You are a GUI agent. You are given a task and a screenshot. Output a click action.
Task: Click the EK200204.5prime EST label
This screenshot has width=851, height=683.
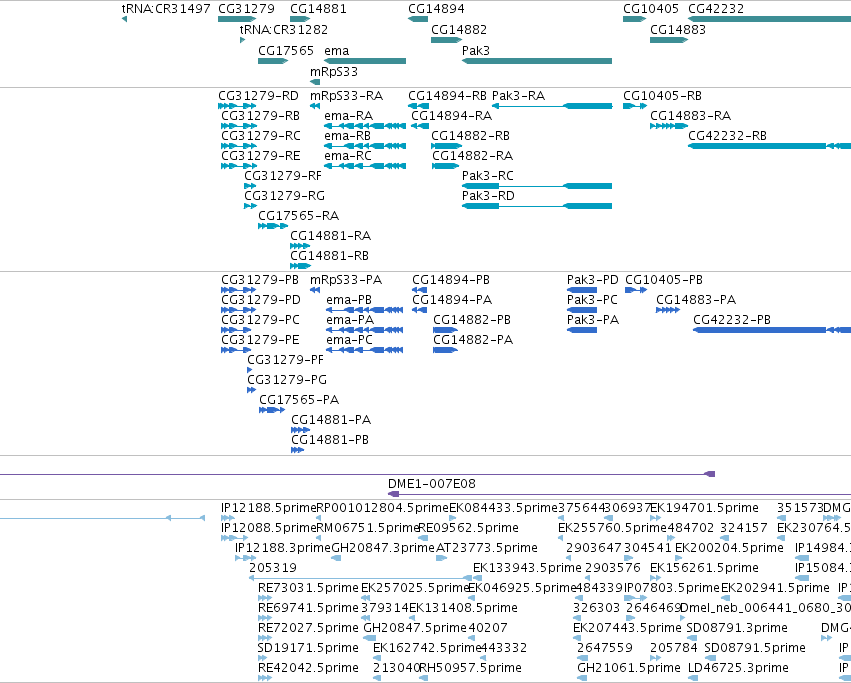point(729,548)
